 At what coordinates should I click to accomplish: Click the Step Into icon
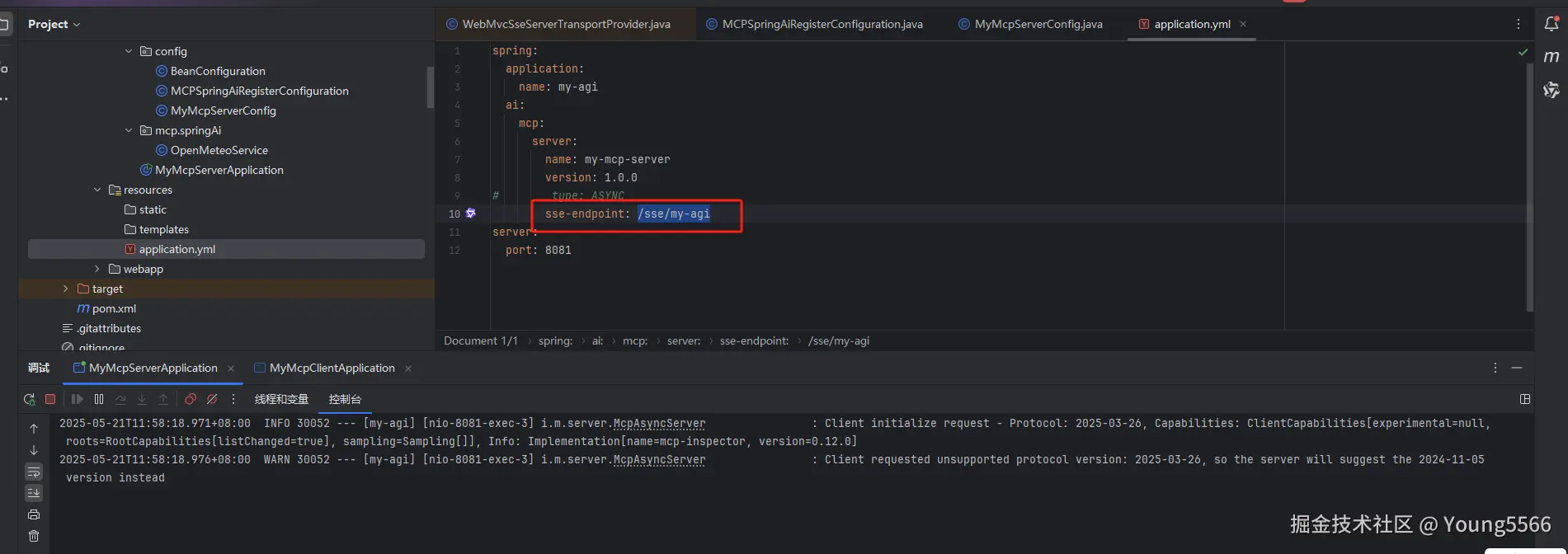pos(142,399)
